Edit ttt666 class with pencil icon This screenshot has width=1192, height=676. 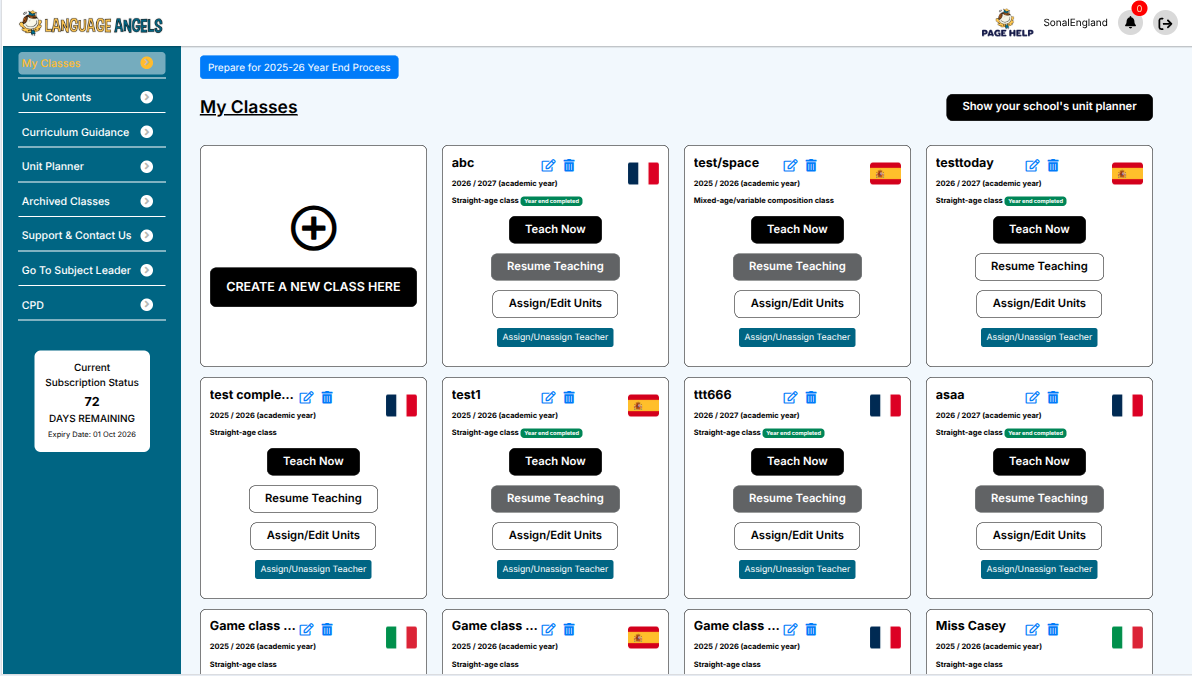(x=791, y=397)
